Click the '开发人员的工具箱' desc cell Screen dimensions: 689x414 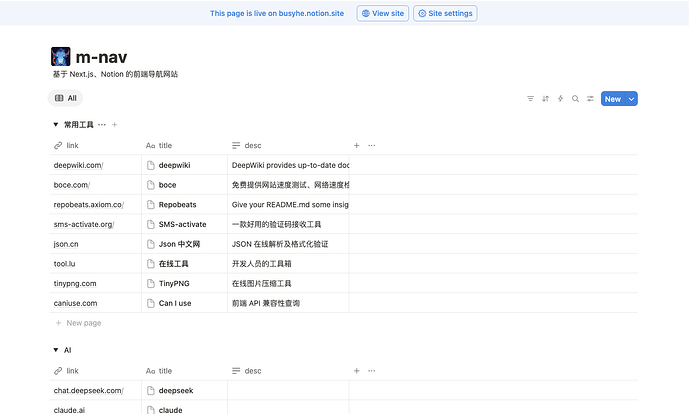(289, 264)
